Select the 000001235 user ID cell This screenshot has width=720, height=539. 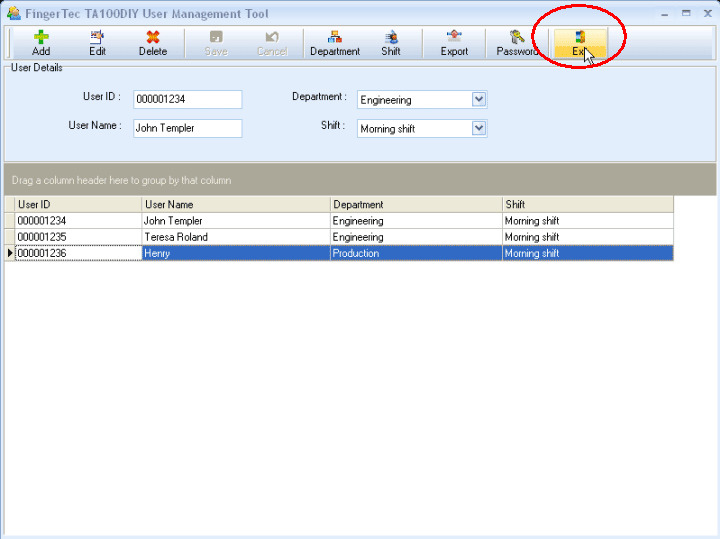point(78,237)
